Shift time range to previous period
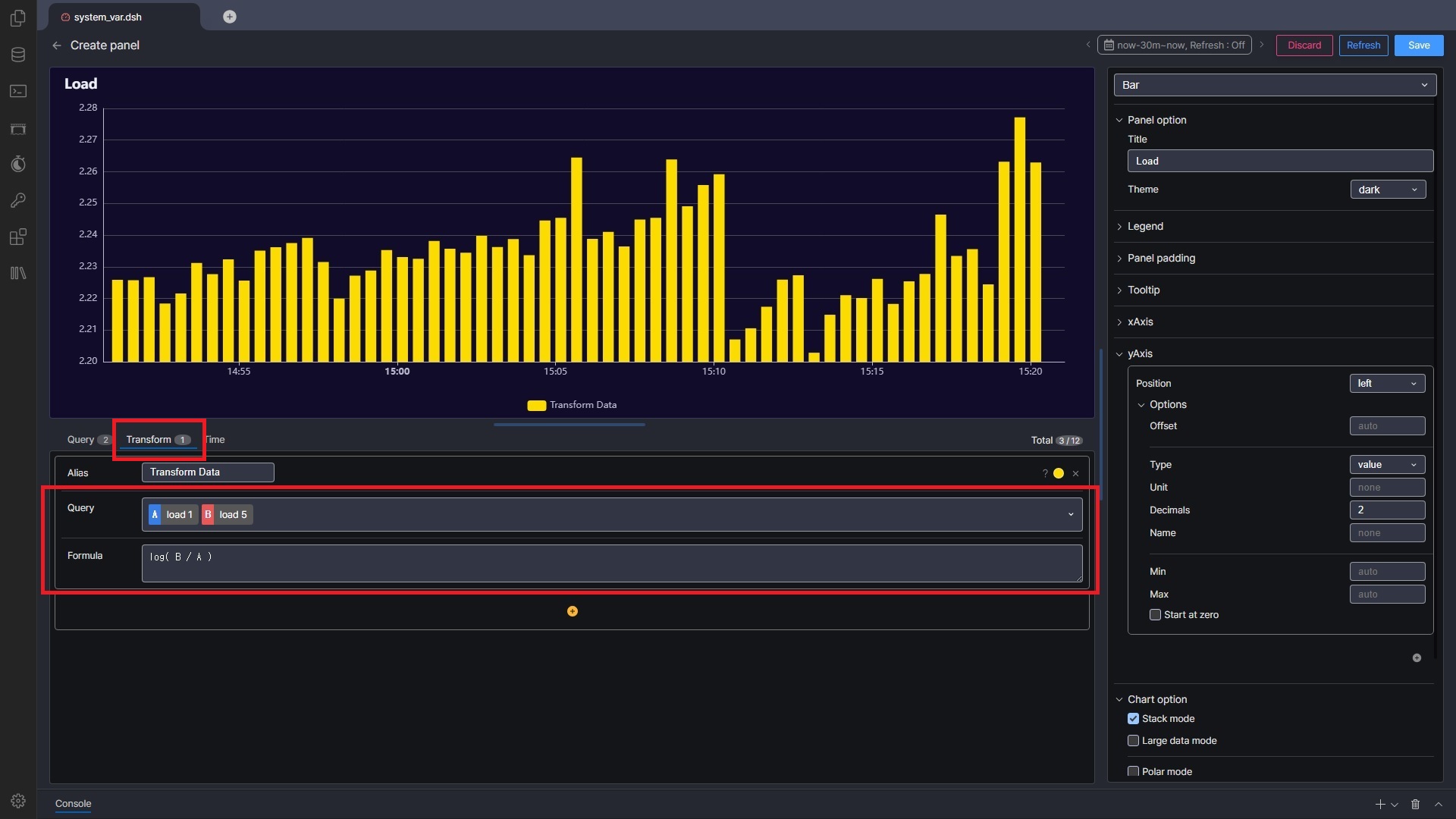 [x=1088, y=45]
